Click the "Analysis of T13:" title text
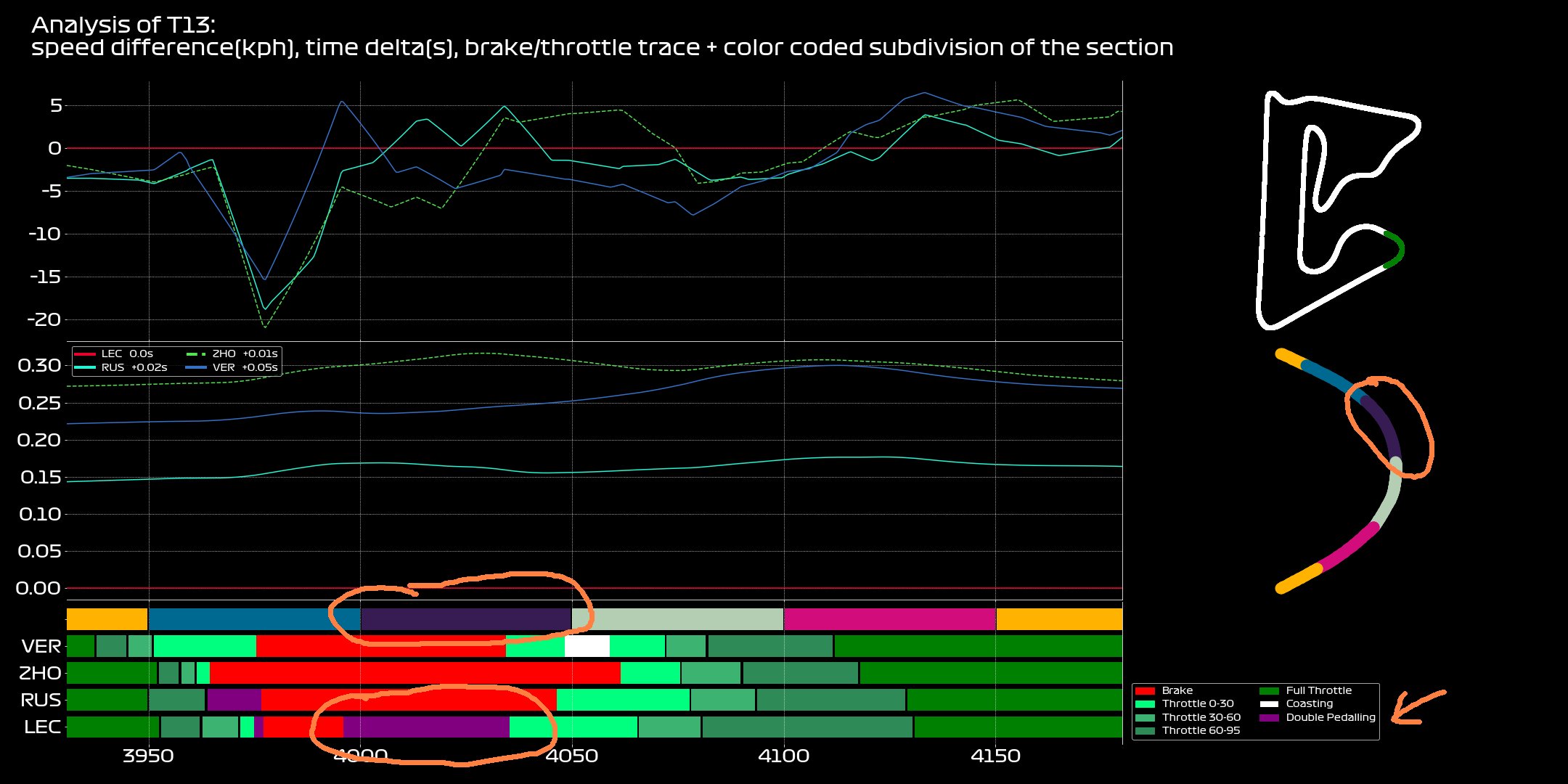Viewport: 1568px width, 784px height. [x=123, y=25]
